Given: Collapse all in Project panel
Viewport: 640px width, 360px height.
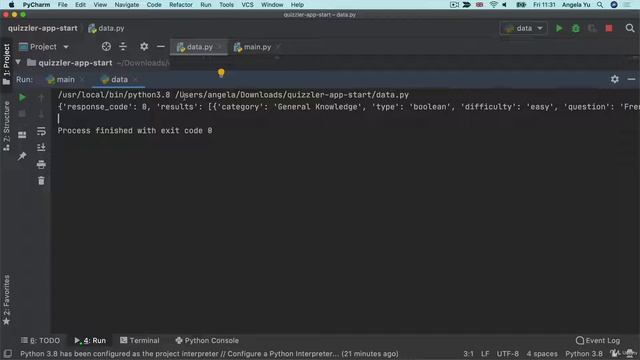Looking at the screenshot, I should (x=123, y=47).
